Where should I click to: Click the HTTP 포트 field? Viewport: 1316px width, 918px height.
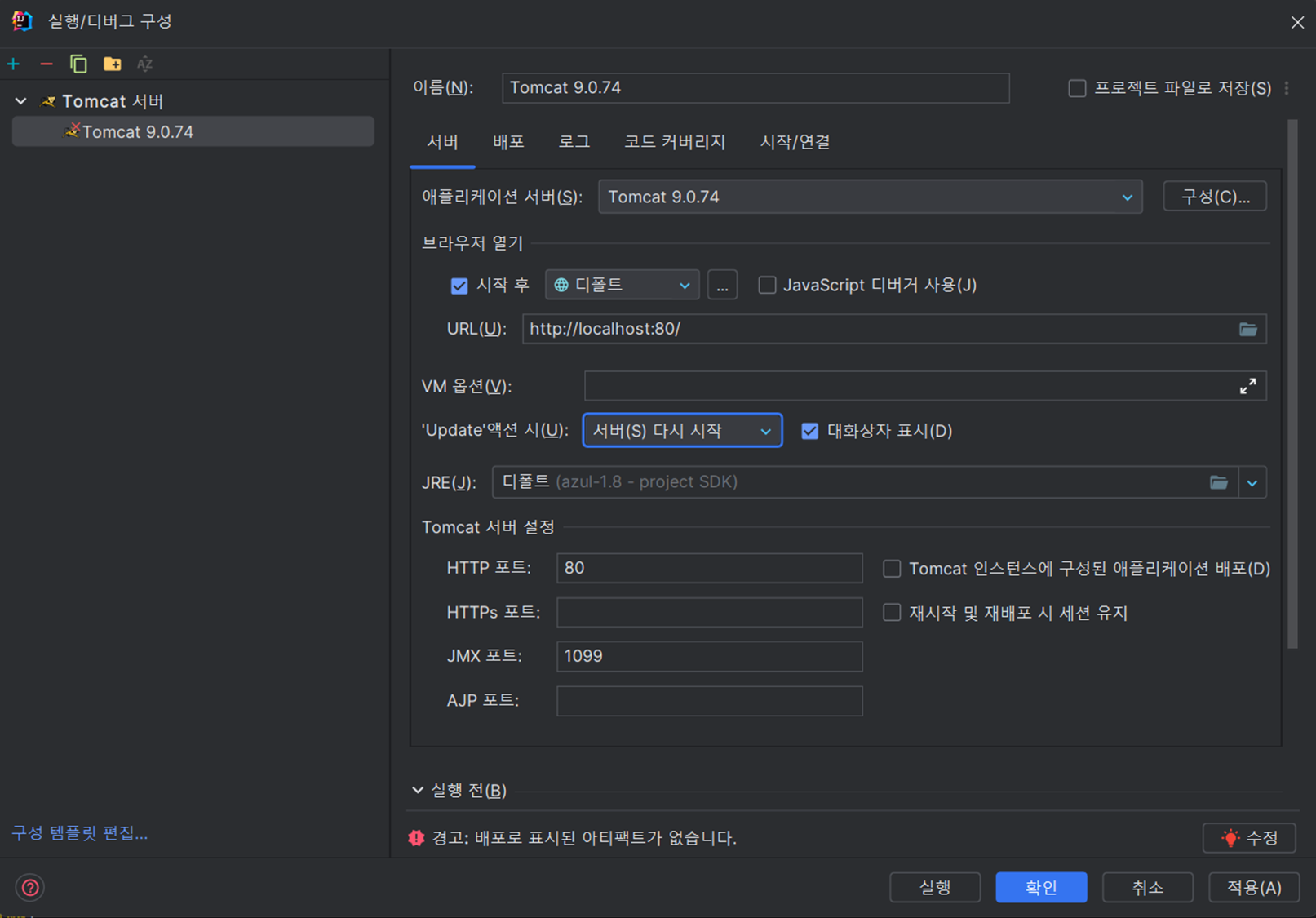tap(709, 568)
